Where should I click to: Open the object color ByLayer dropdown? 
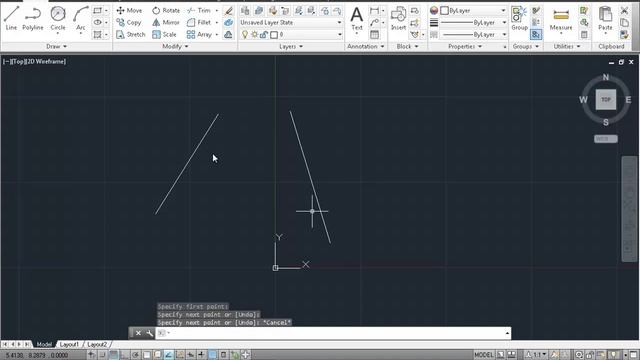click(x=473, y=11)
